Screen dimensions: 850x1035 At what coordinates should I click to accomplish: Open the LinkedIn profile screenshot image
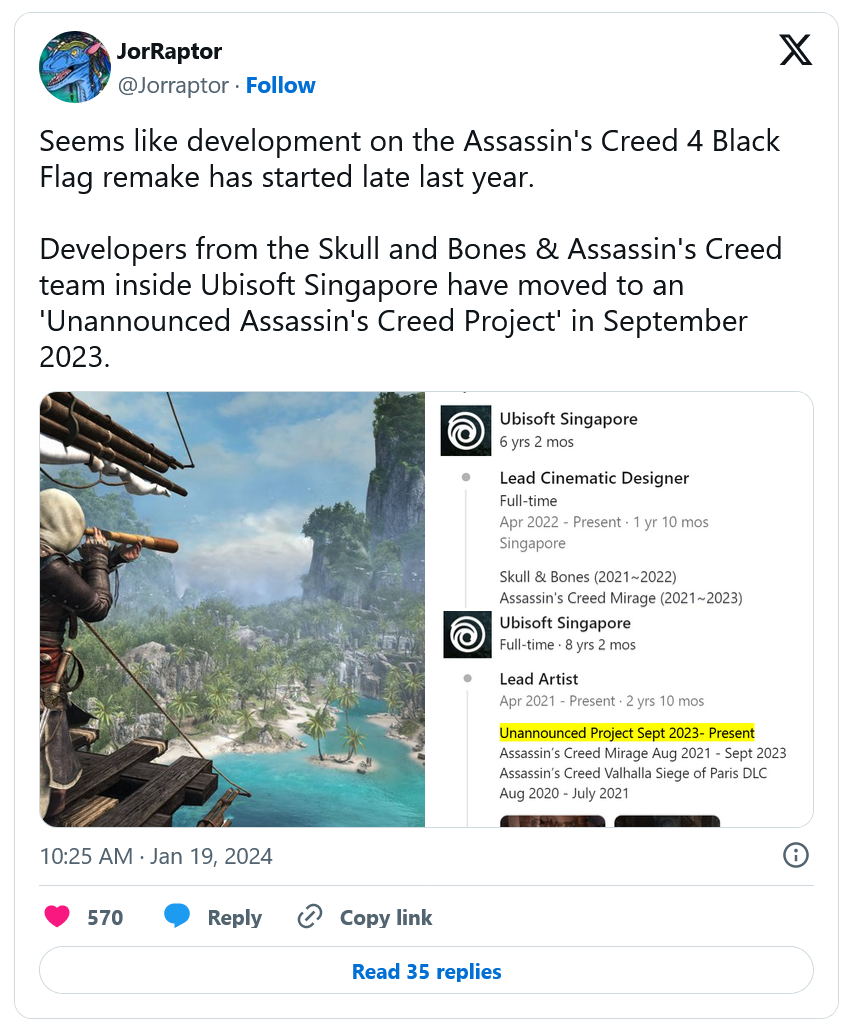[x=619, y=609]
